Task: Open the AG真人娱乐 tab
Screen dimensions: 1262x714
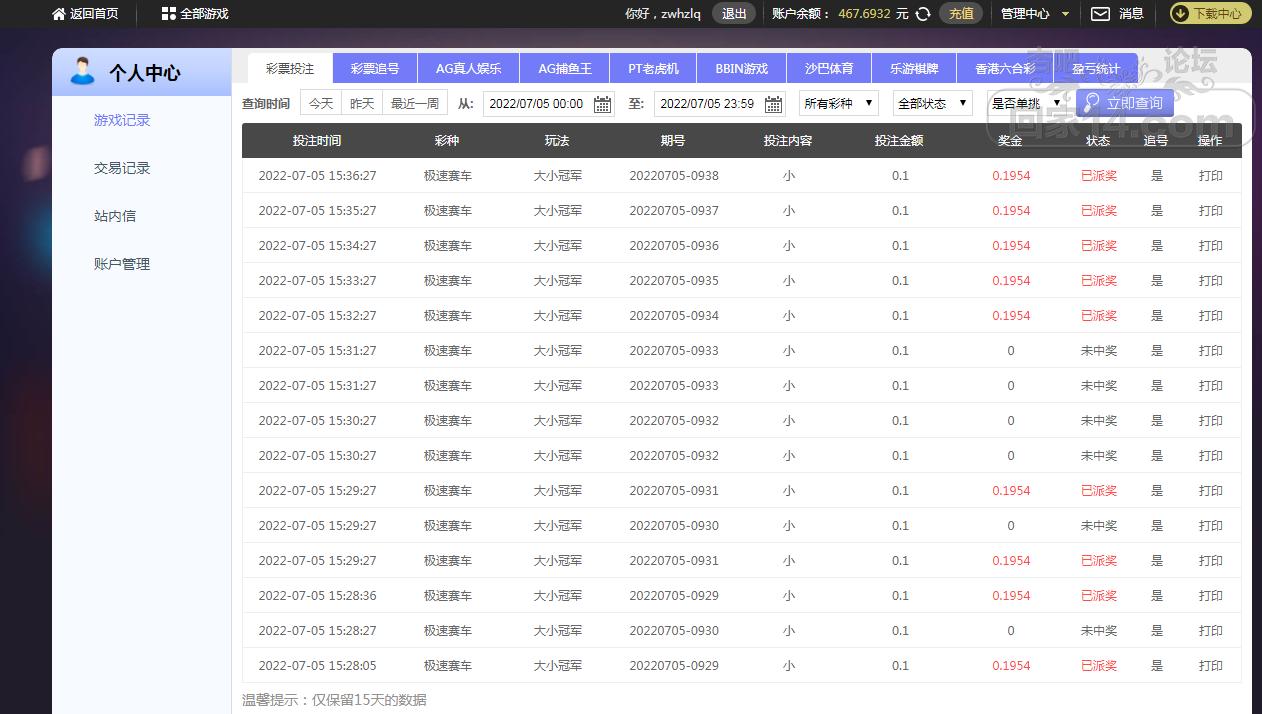Action: point(468,69)
